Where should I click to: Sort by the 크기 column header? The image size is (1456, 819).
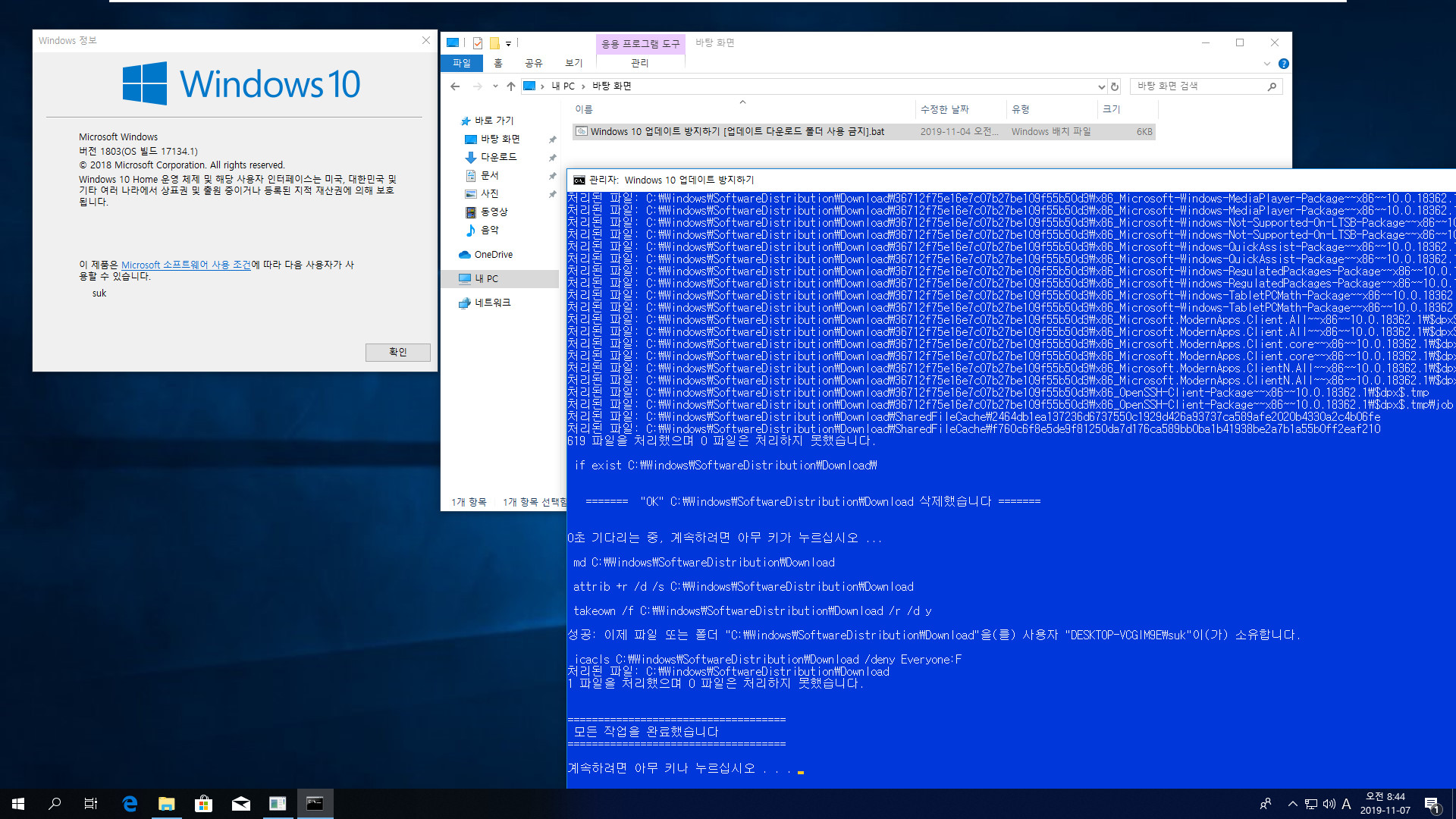[1127, 109]
